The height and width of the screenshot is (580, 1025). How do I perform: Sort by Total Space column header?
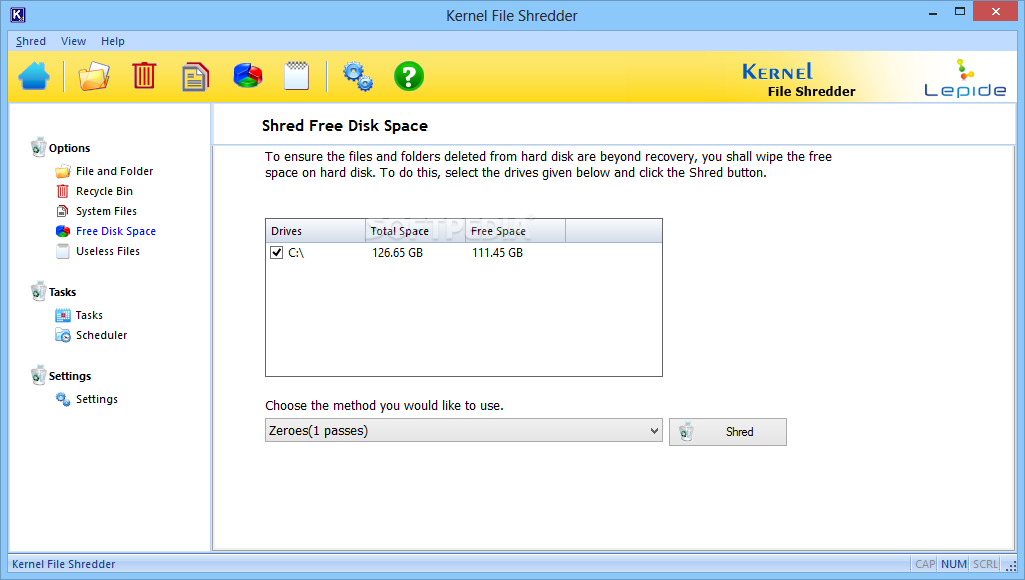[x=415, y=231]
